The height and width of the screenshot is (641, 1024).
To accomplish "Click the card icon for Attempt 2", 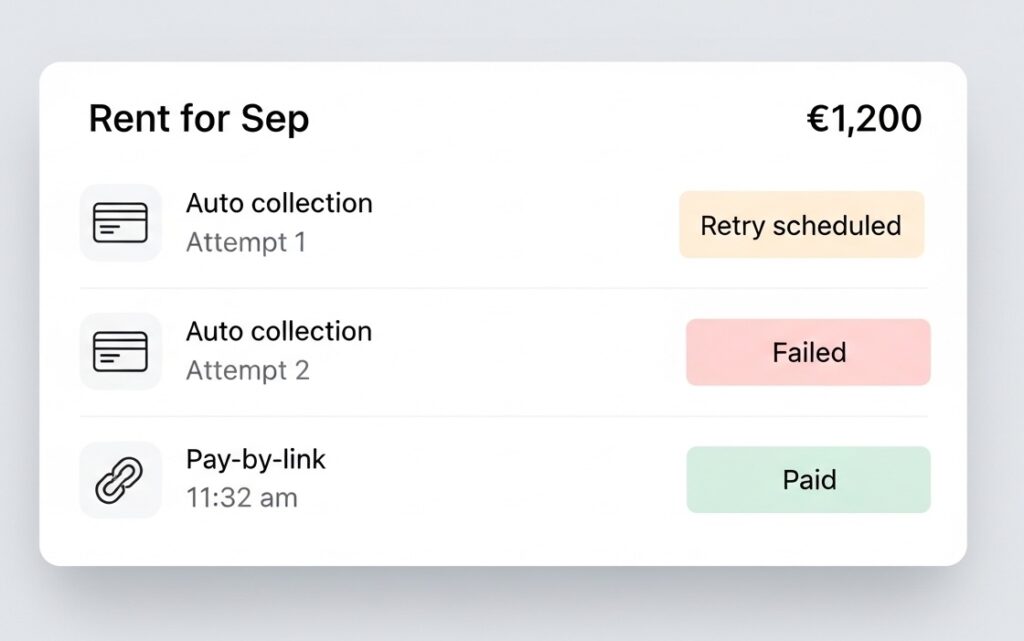I will pos(120,351).
